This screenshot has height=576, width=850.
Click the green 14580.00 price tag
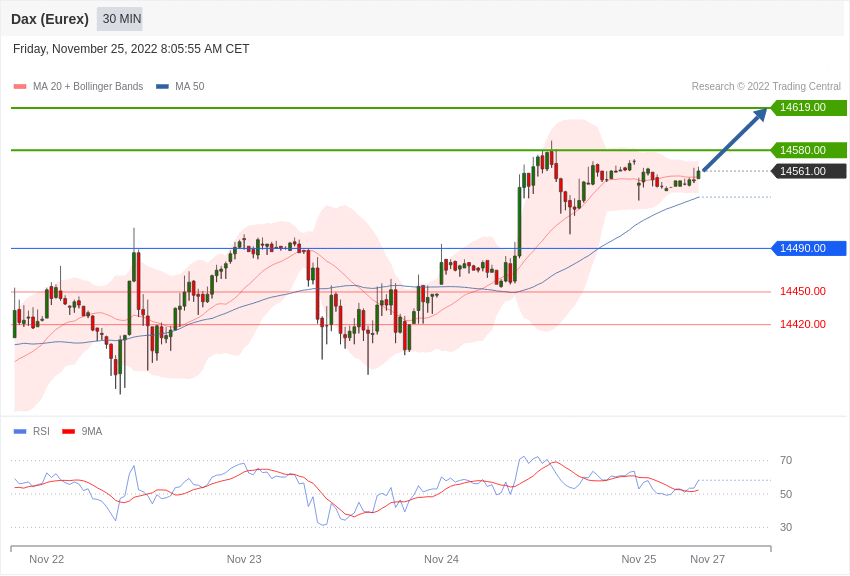click(809, 150)
